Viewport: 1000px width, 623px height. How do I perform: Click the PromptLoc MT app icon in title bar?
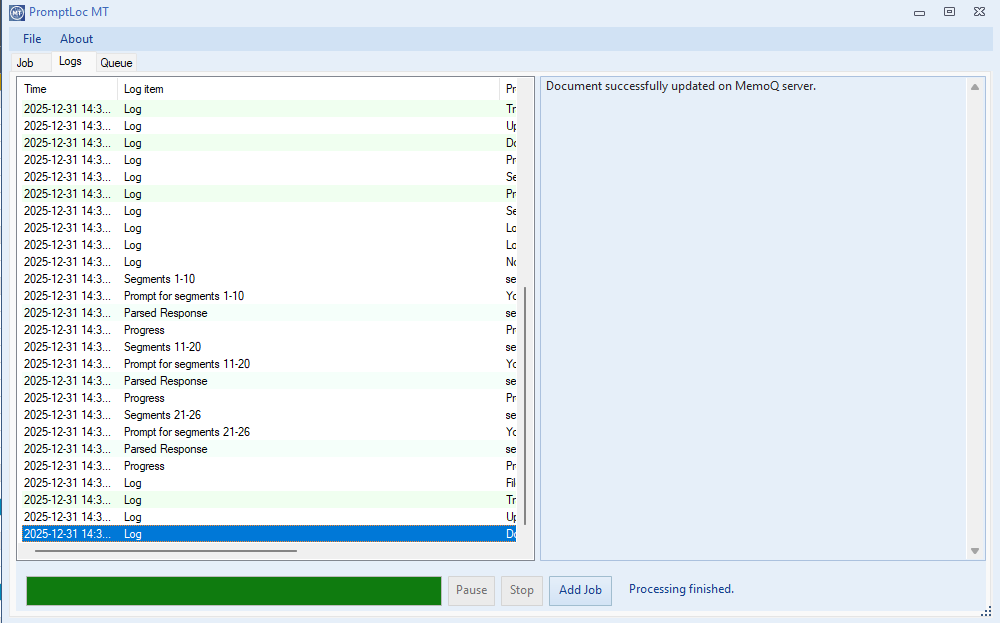click(x=16, y=12)
